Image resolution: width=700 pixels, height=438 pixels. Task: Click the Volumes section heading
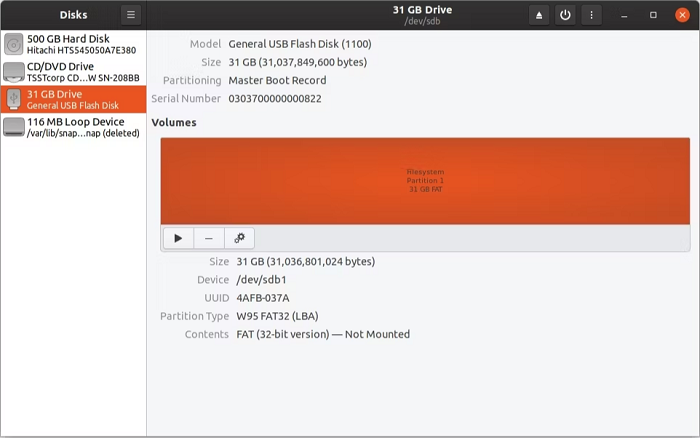[x=174, y=122]
